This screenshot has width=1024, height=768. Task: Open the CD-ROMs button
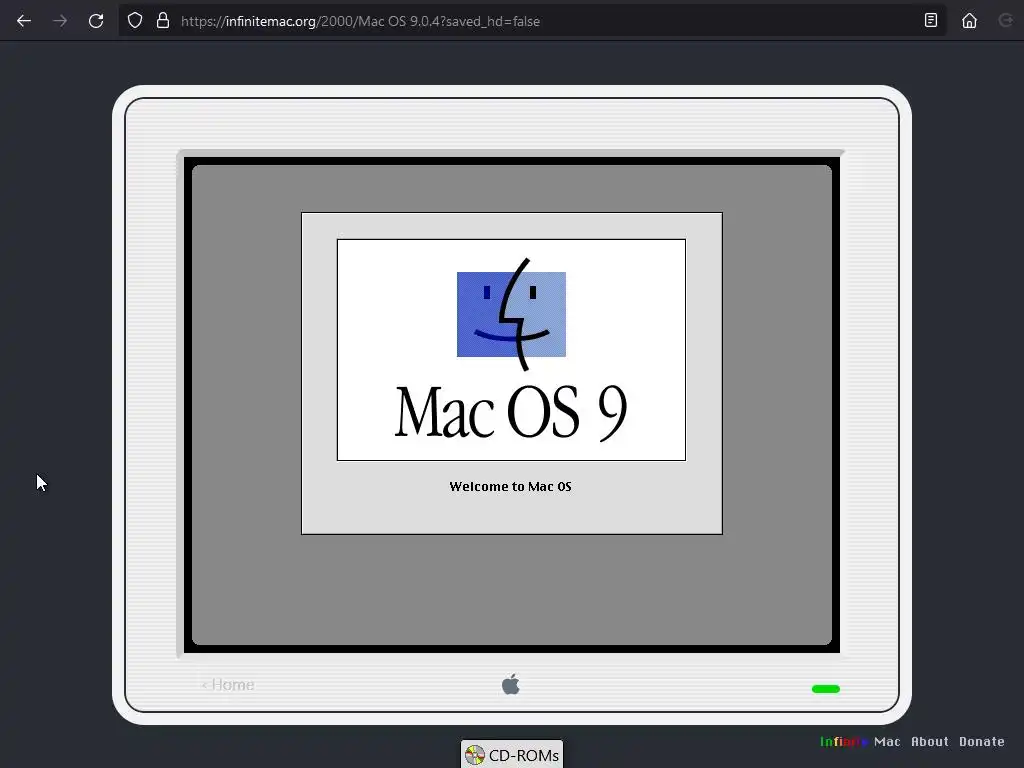click(512, 755)
